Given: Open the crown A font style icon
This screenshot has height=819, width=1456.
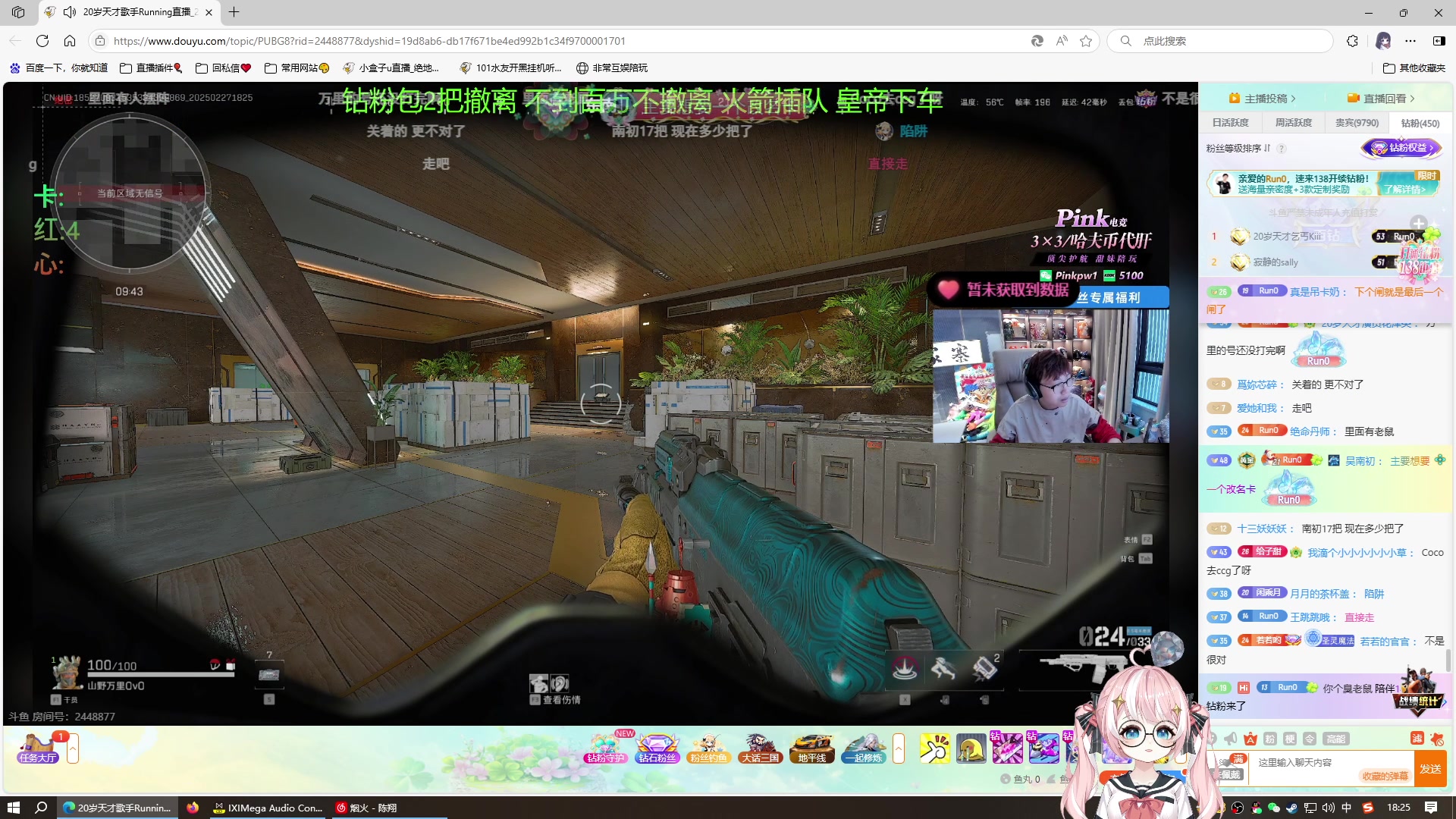Looking at the screenshot, I should [1250, 739].
